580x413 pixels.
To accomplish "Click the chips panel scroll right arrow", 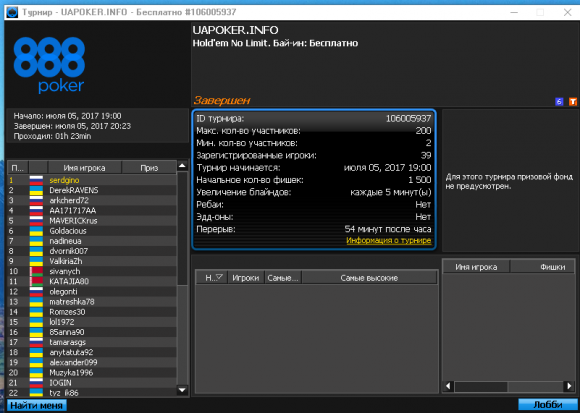I will click(x=569, y=387).
